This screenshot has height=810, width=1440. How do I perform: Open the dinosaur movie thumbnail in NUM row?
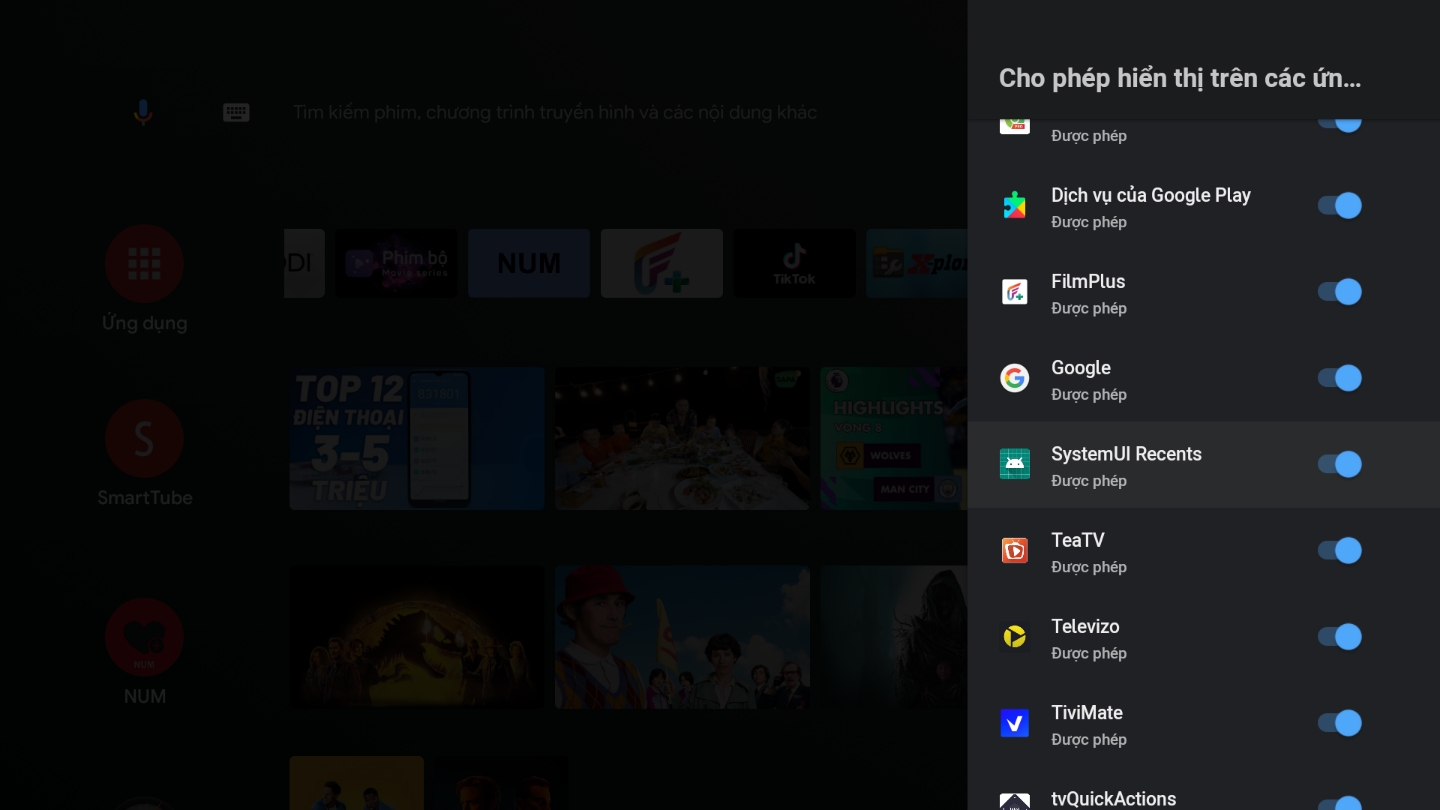click(x=417, y=637)
